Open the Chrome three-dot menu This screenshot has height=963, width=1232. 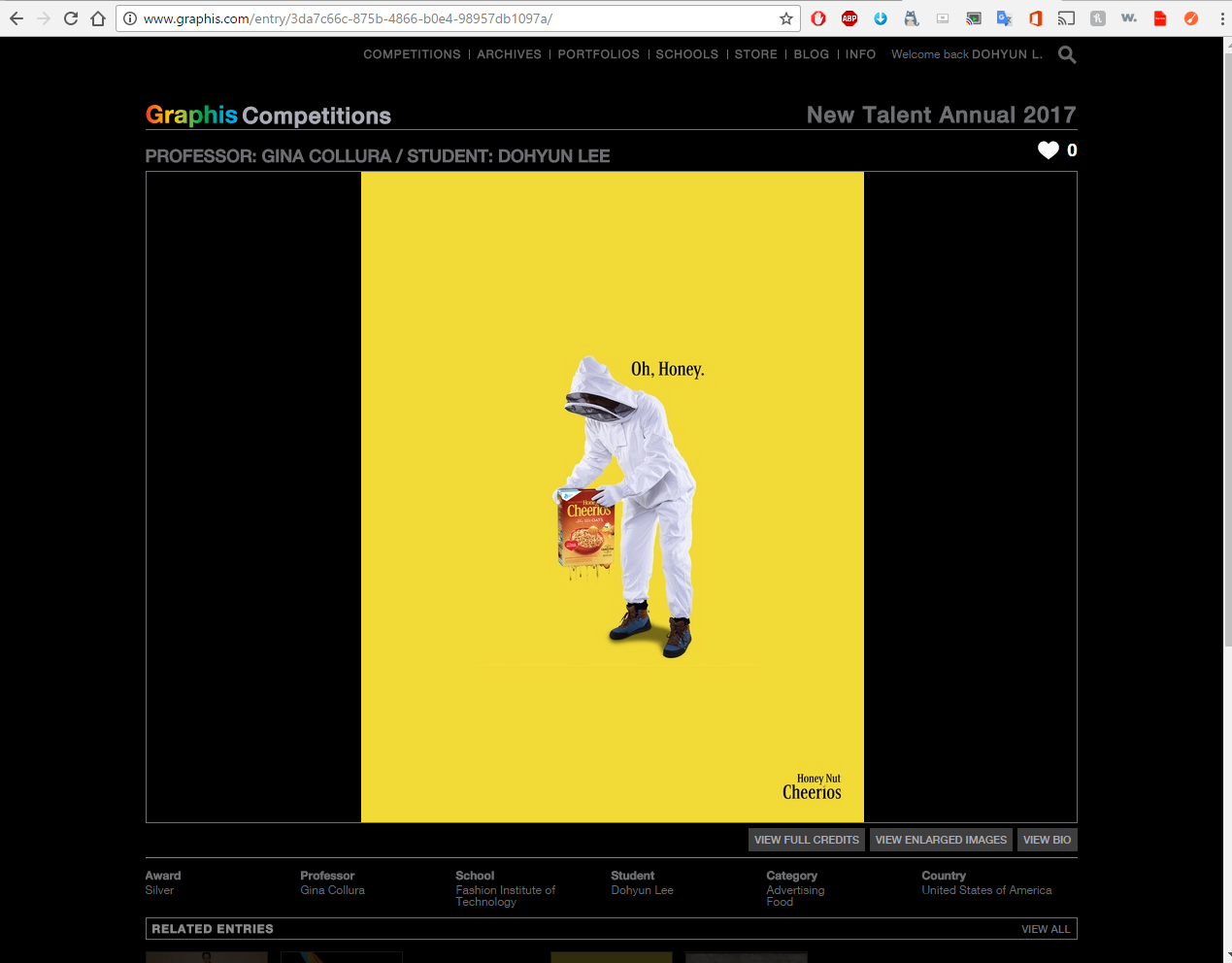[1222, 18]
